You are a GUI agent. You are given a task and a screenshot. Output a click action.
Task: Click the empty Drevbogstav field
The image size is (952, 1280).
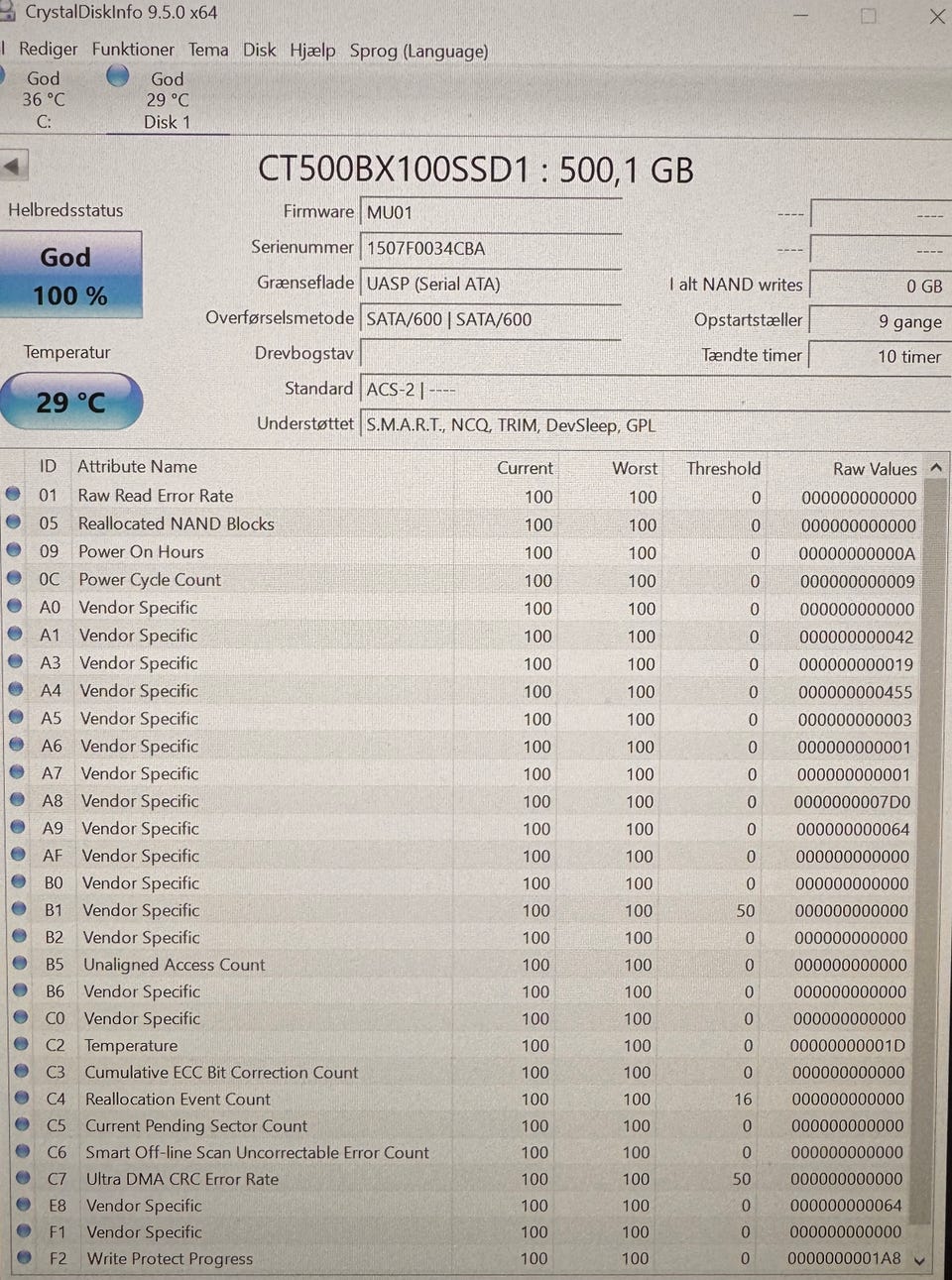coord(490,354)
